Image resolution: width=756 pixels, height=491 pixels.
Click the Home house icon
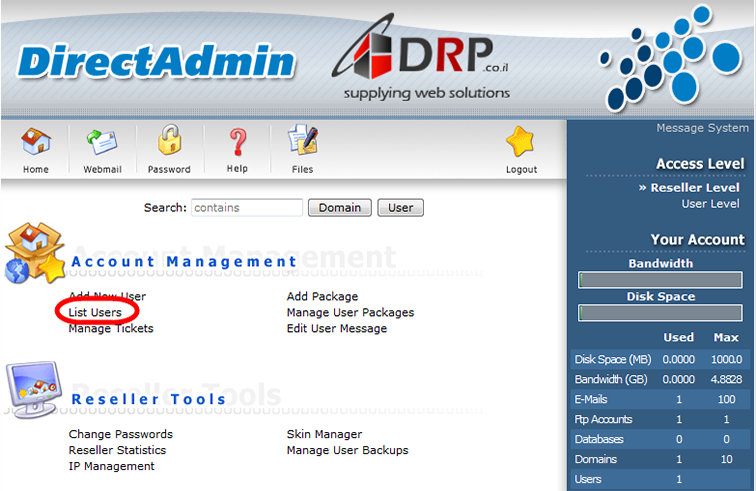[36, 143]
